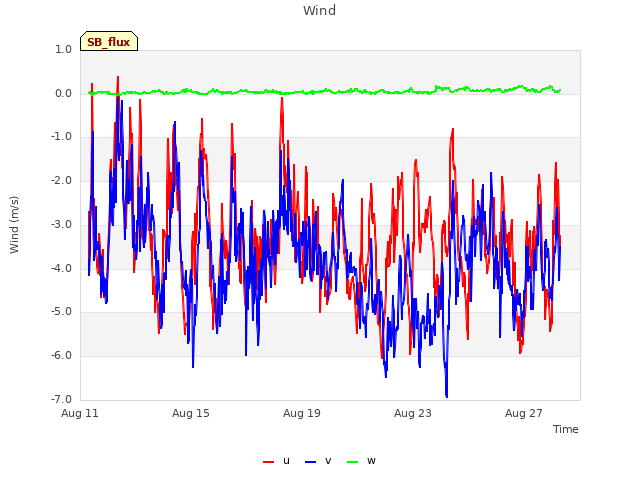640x480 pixels.
Task: Toggle the u series legend entry
Action: click(276, 461)
